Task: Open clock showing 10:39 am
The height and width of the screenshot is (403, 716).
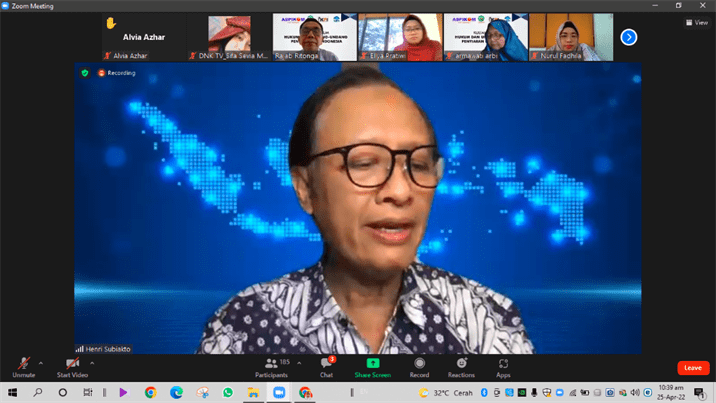Action: click(x=671, y=393)
